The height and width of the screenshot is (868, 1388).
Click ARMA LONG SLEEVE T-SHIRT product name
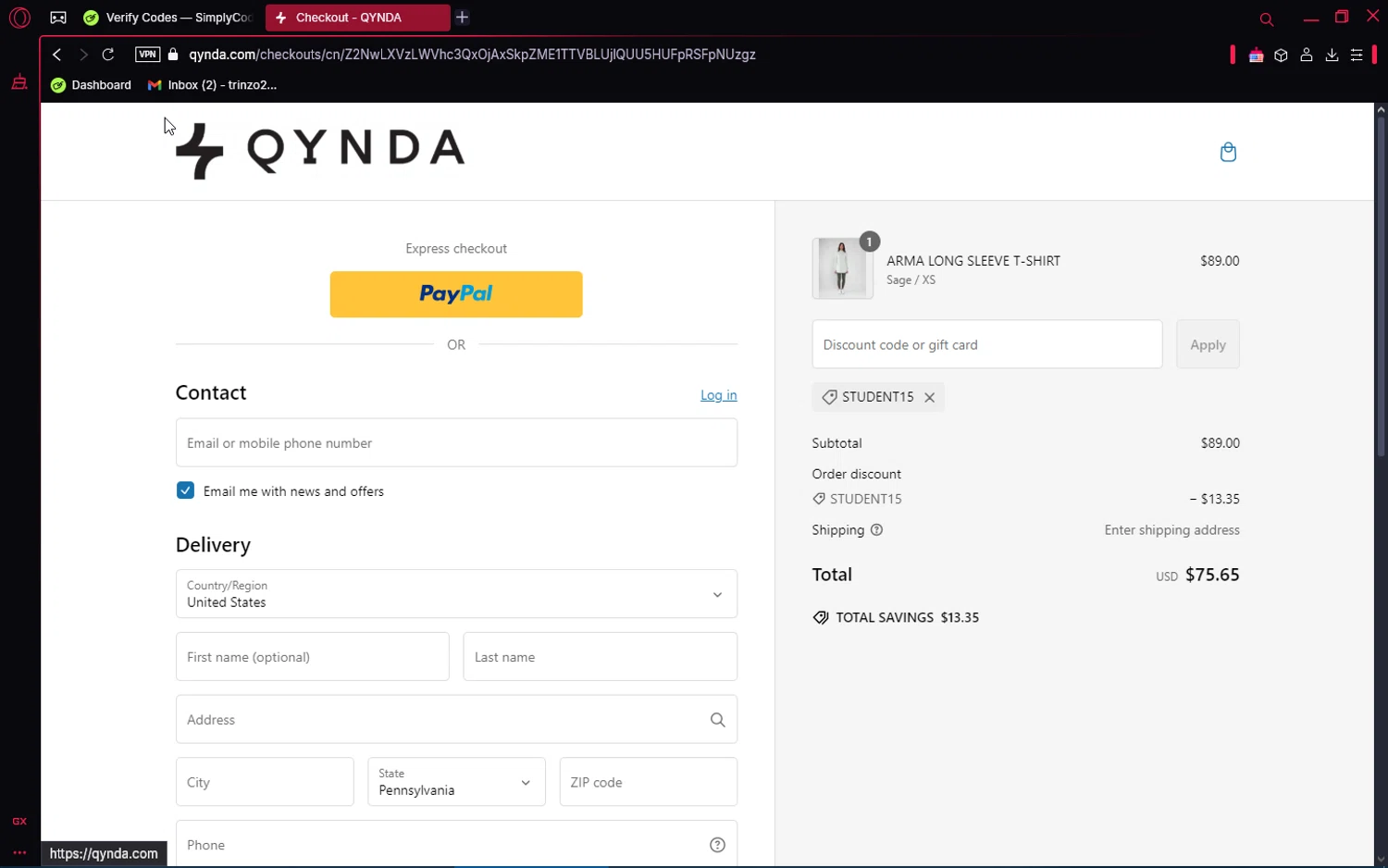[x=973, y=261]
